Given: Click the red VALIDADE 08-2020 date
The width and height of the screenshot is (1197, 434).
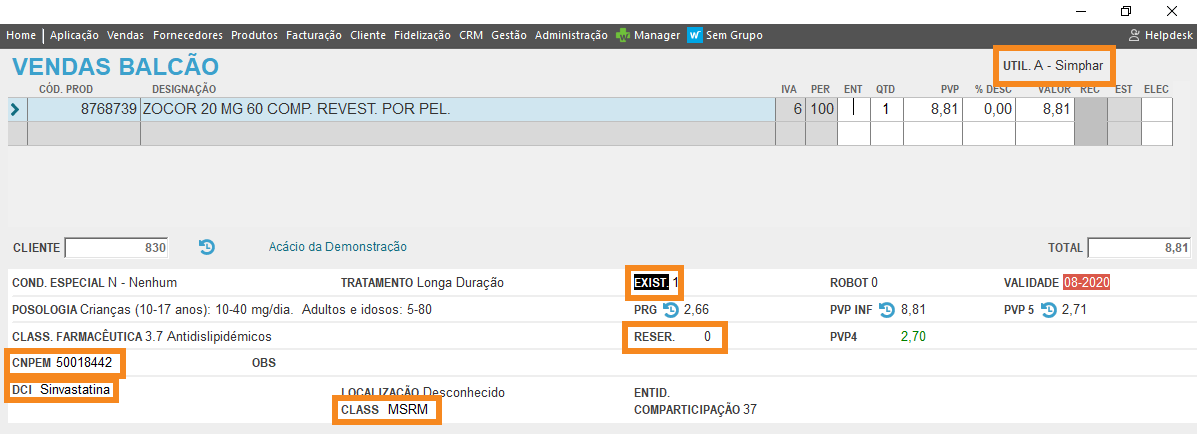Looking at the screenshot, I should click(1086, 283).
